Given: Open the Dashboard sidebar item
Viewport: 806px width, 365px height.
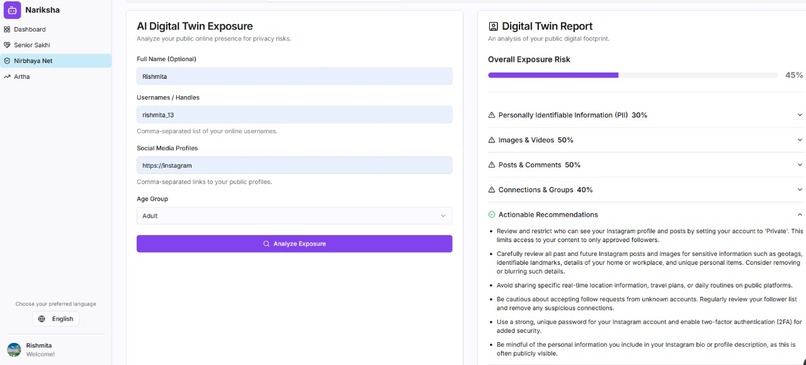Looking at the screenshot, I should click(x=56, y=29).
